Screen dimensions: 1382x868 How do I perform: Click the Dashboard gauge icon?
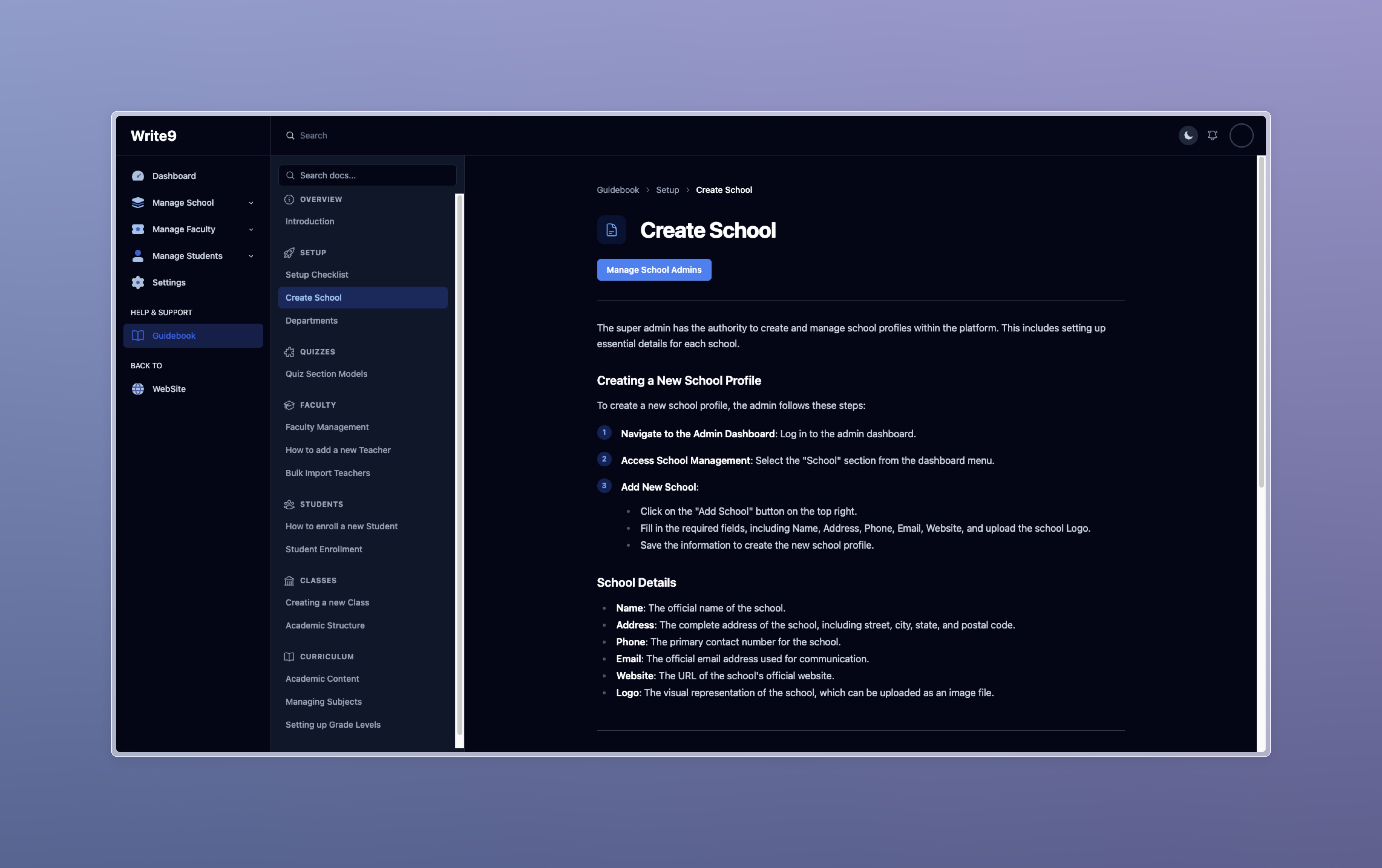click(138, 176)
